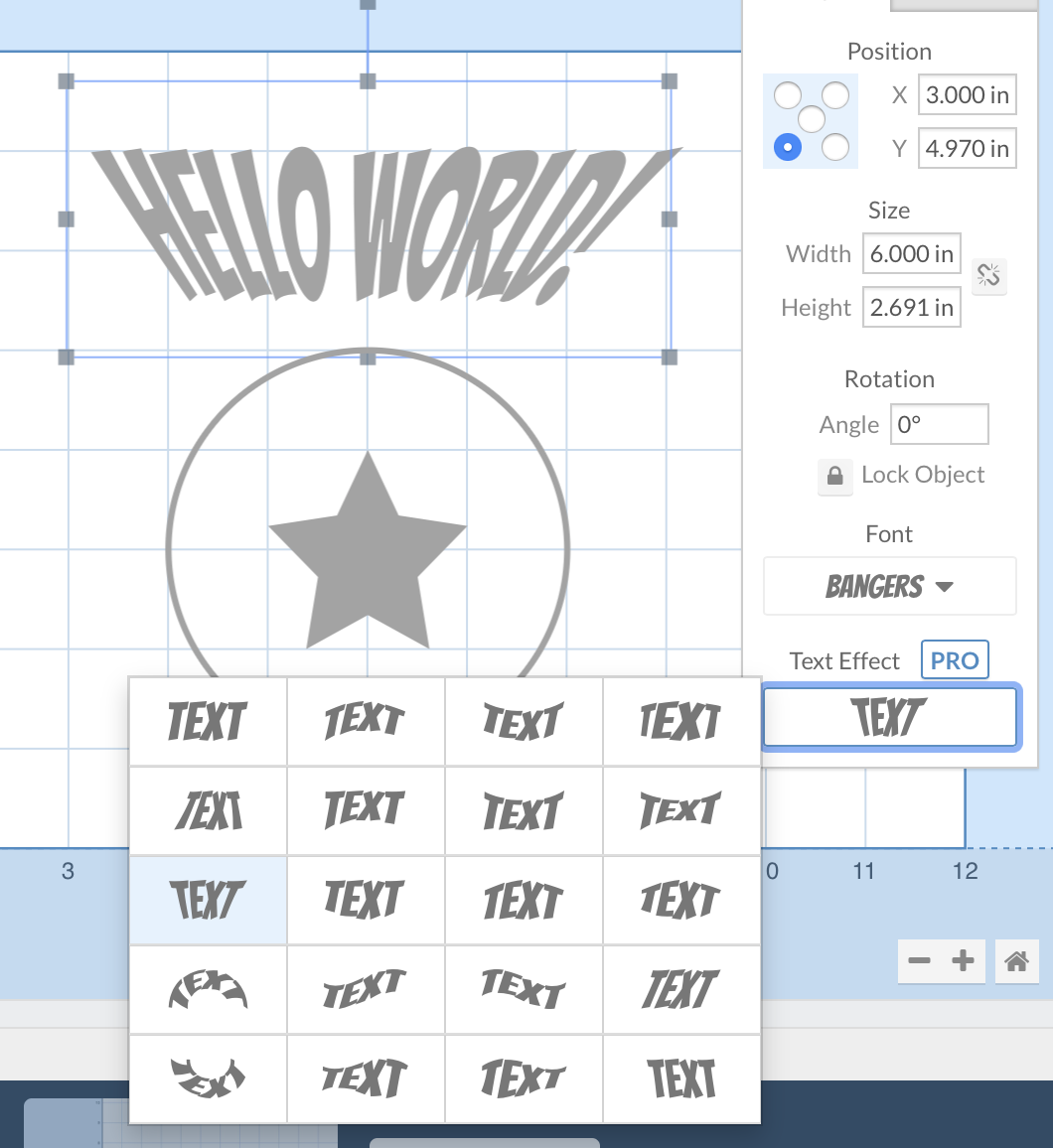Click the Width input field
This screenshot has height=1148, width=1053.
tap(912, 253)
